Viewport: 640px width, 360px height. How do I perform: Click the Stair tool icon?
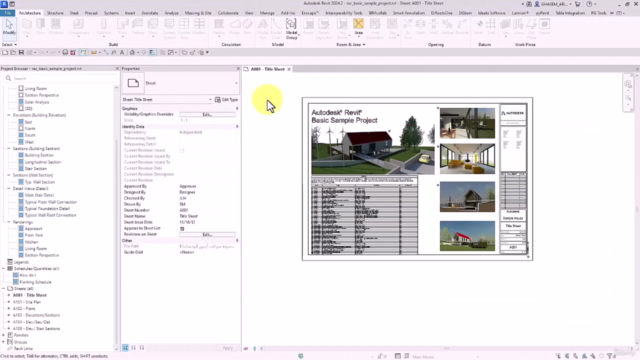tap(247, 25)
